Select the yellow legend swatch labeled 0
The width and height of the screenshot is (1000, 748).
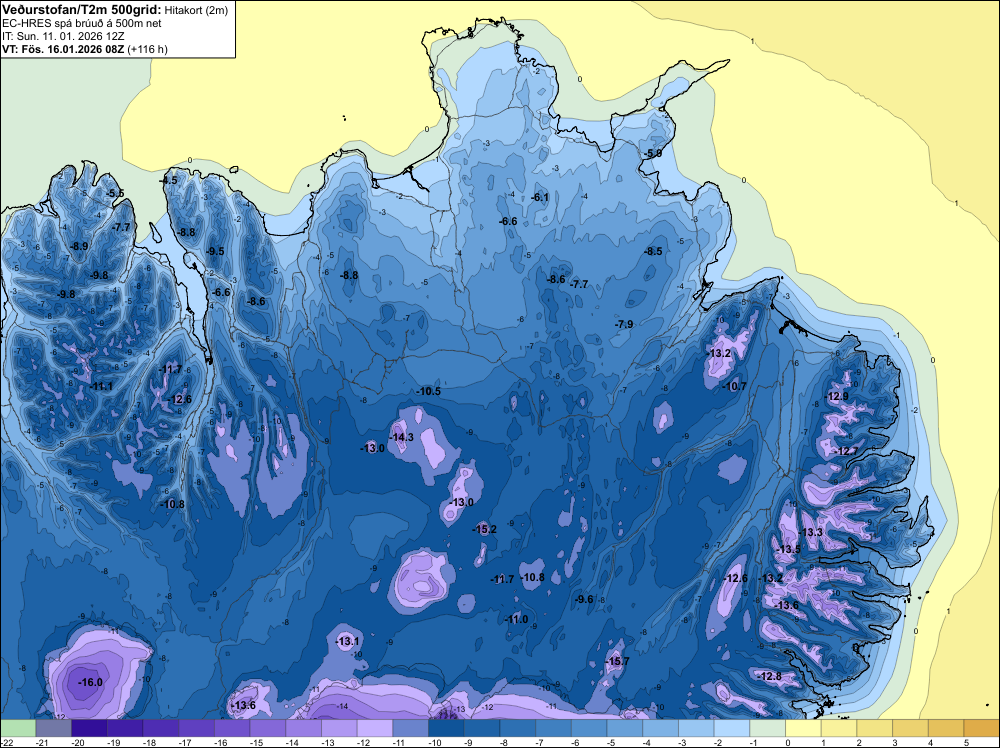coord(804,728)
